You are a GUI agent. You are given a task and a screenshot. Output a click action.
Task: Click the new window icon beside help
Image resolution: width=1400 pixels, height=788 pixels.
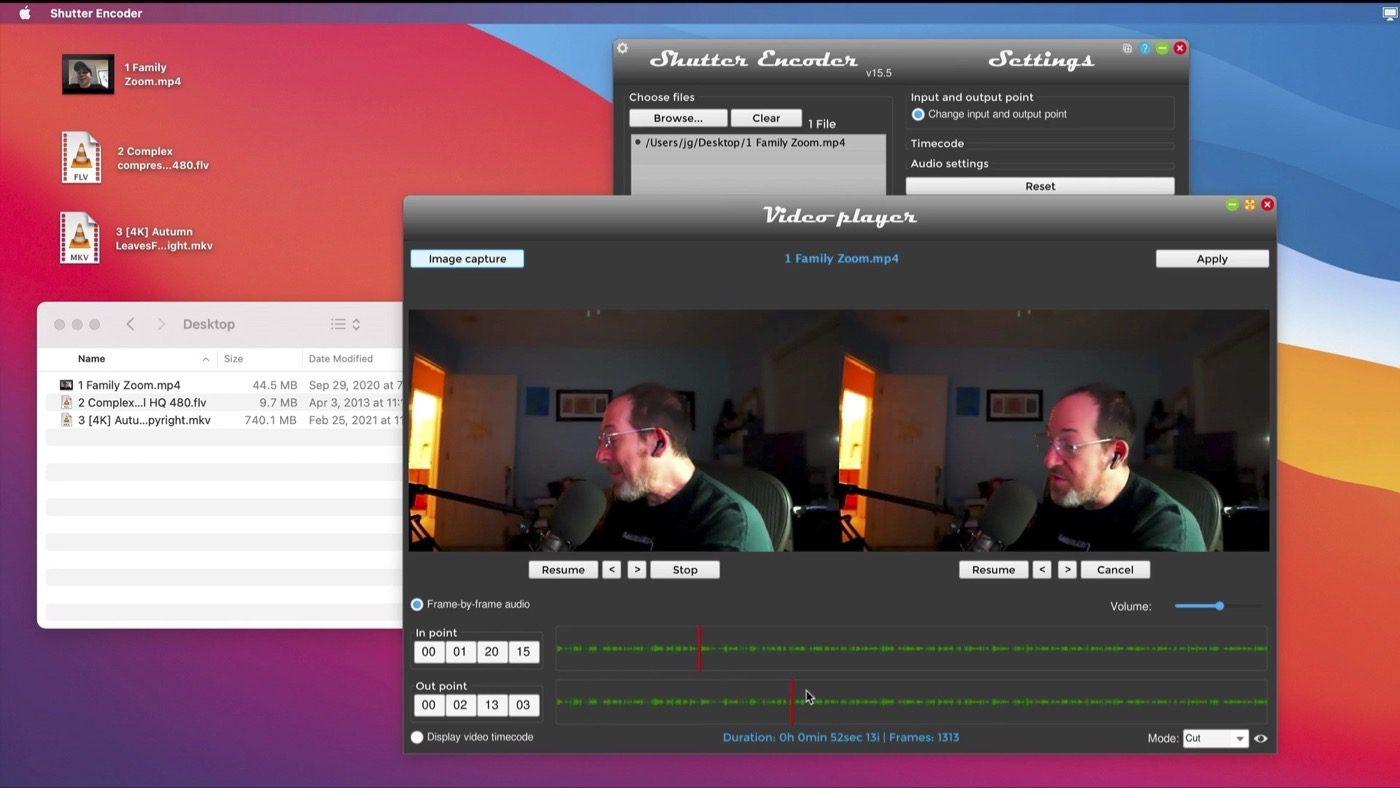[x=1127, y=48]
